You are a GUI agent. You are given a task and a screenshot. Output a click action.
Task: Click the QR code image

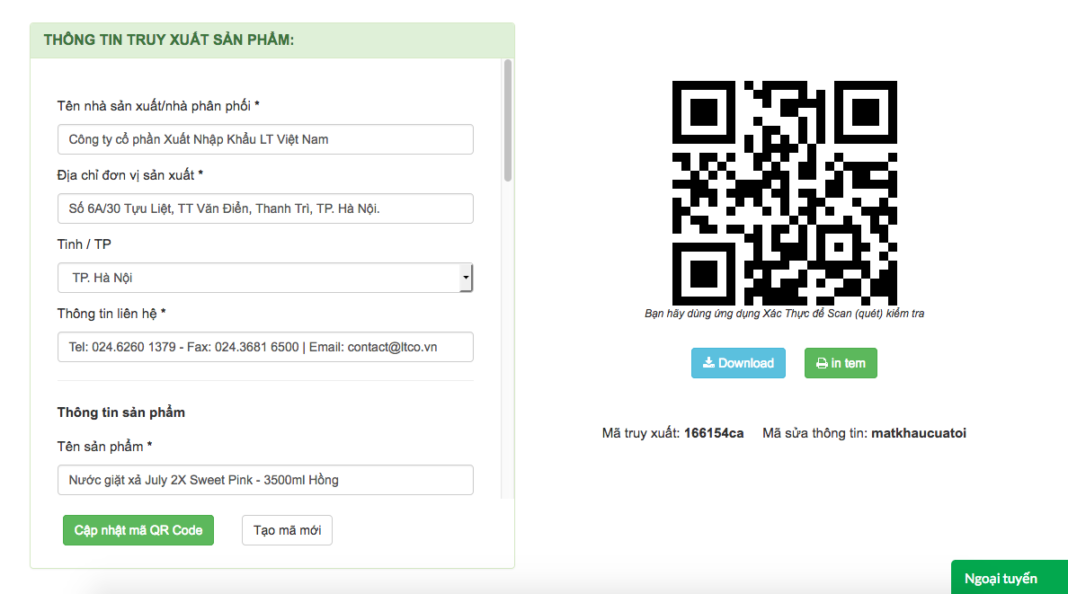tap(784, 193)
